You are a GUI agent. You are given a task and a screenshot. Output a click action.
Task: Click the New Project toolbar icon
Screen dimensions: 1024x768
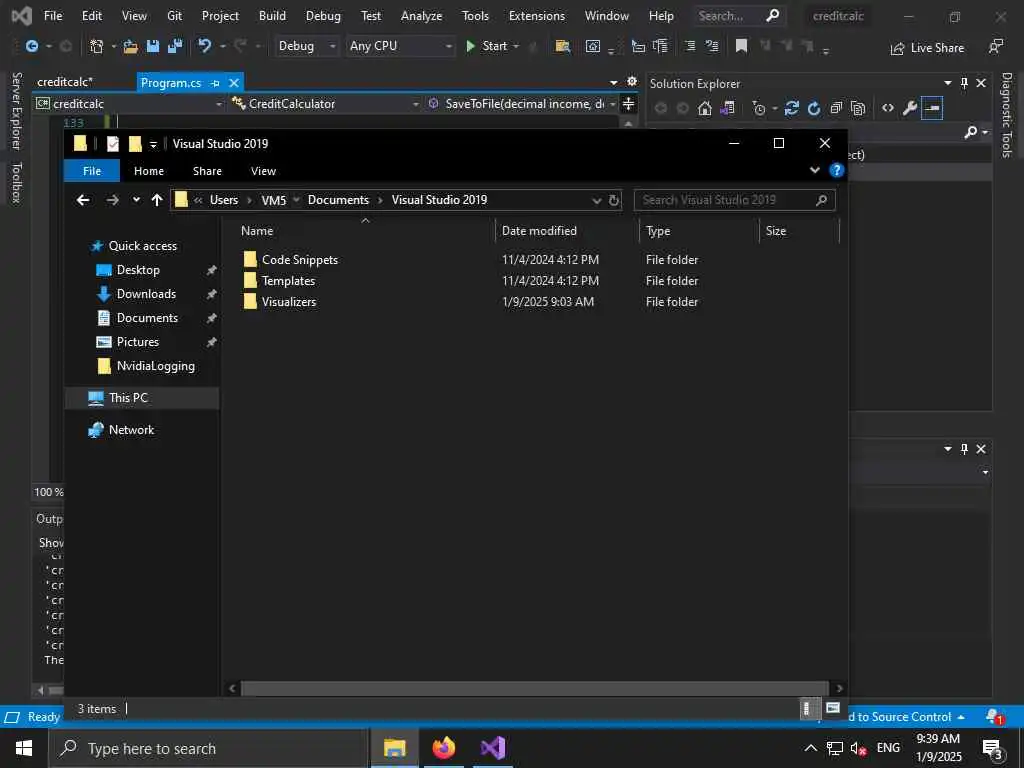(97, 46)
